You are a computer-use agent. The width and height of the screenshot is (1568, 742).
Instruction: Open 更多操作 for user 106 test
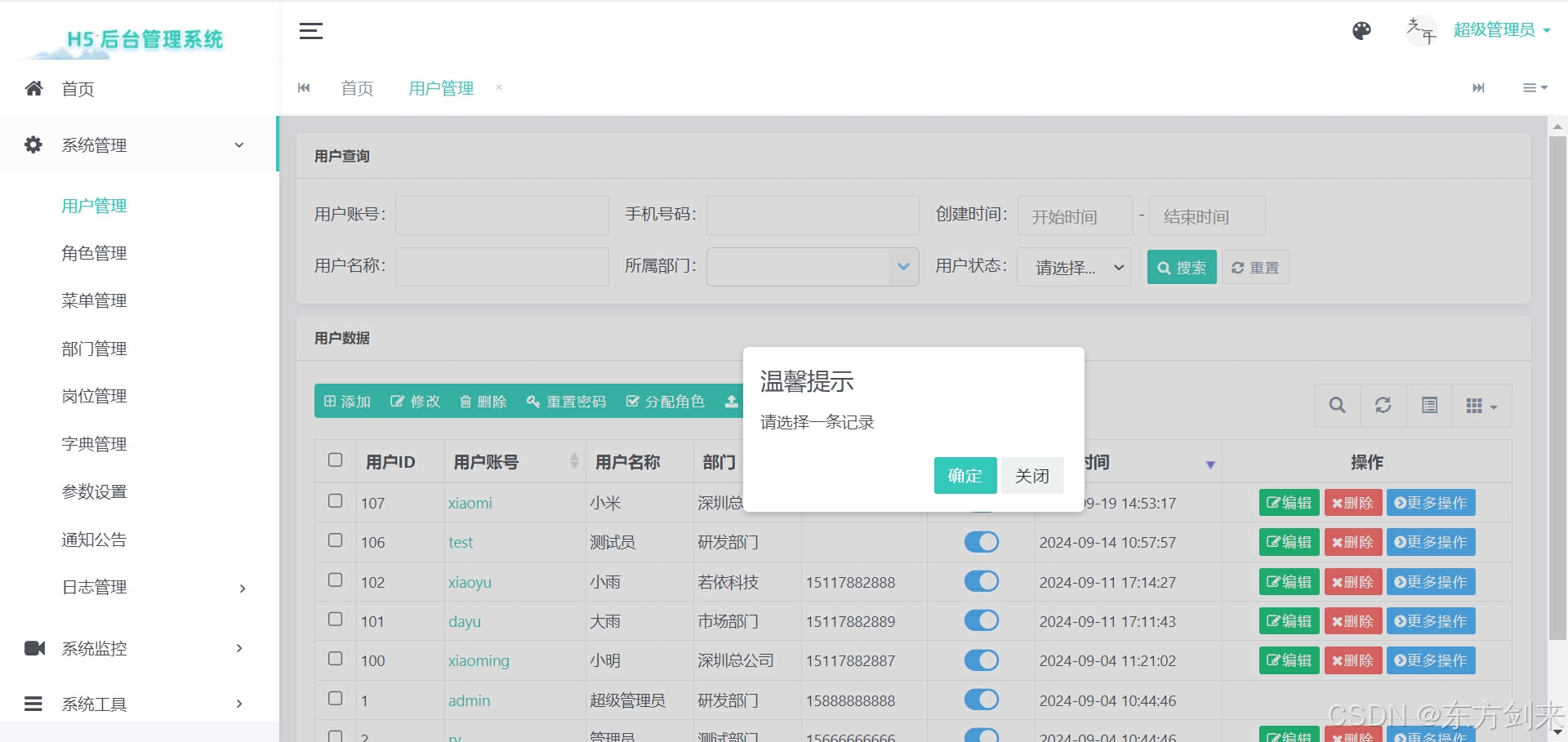pyautogui.click(x=1431, y=542)
